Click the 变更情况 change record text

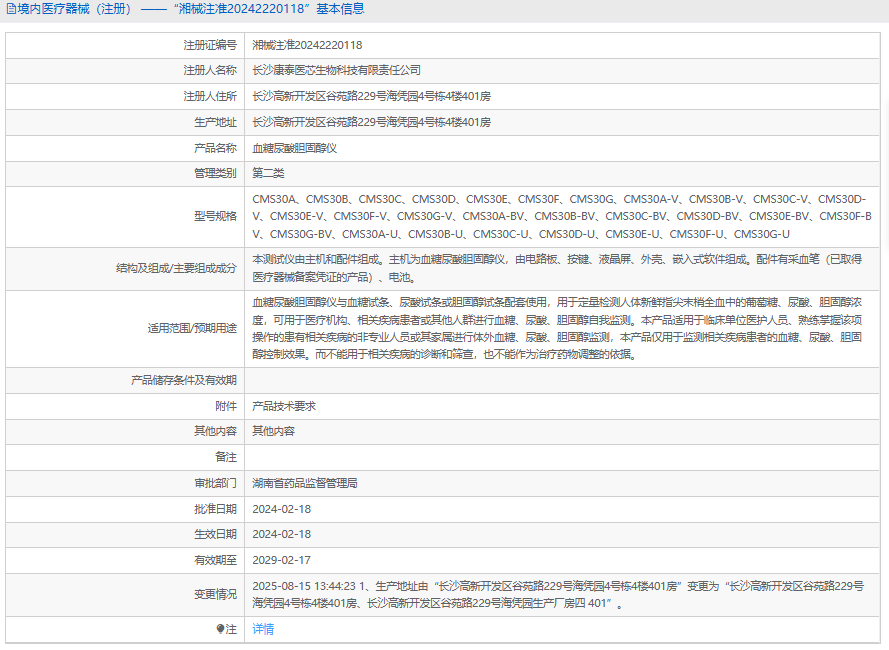(558, 594)
